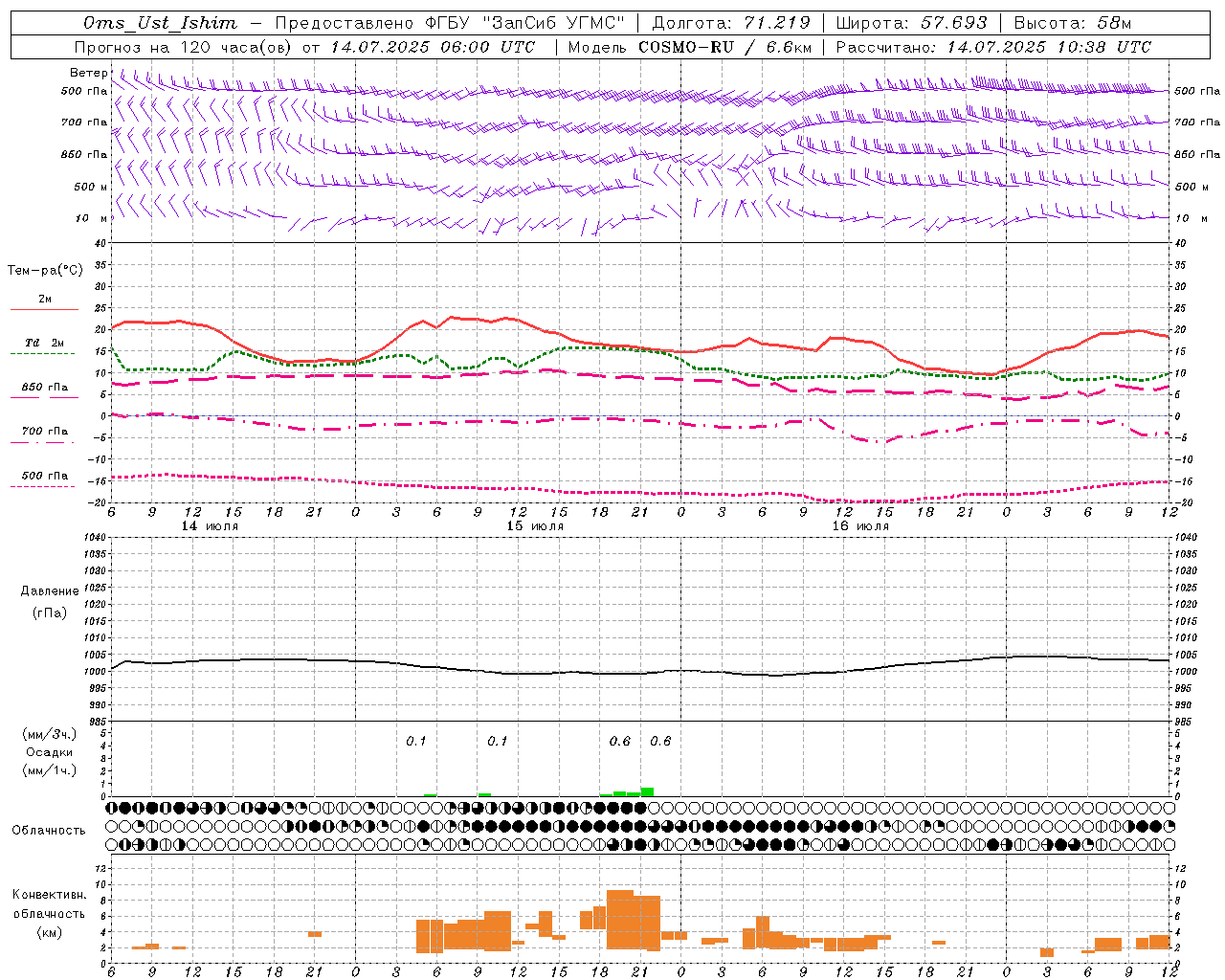Click the forecast start 14.07.2025 06:00 UTC

434,47
